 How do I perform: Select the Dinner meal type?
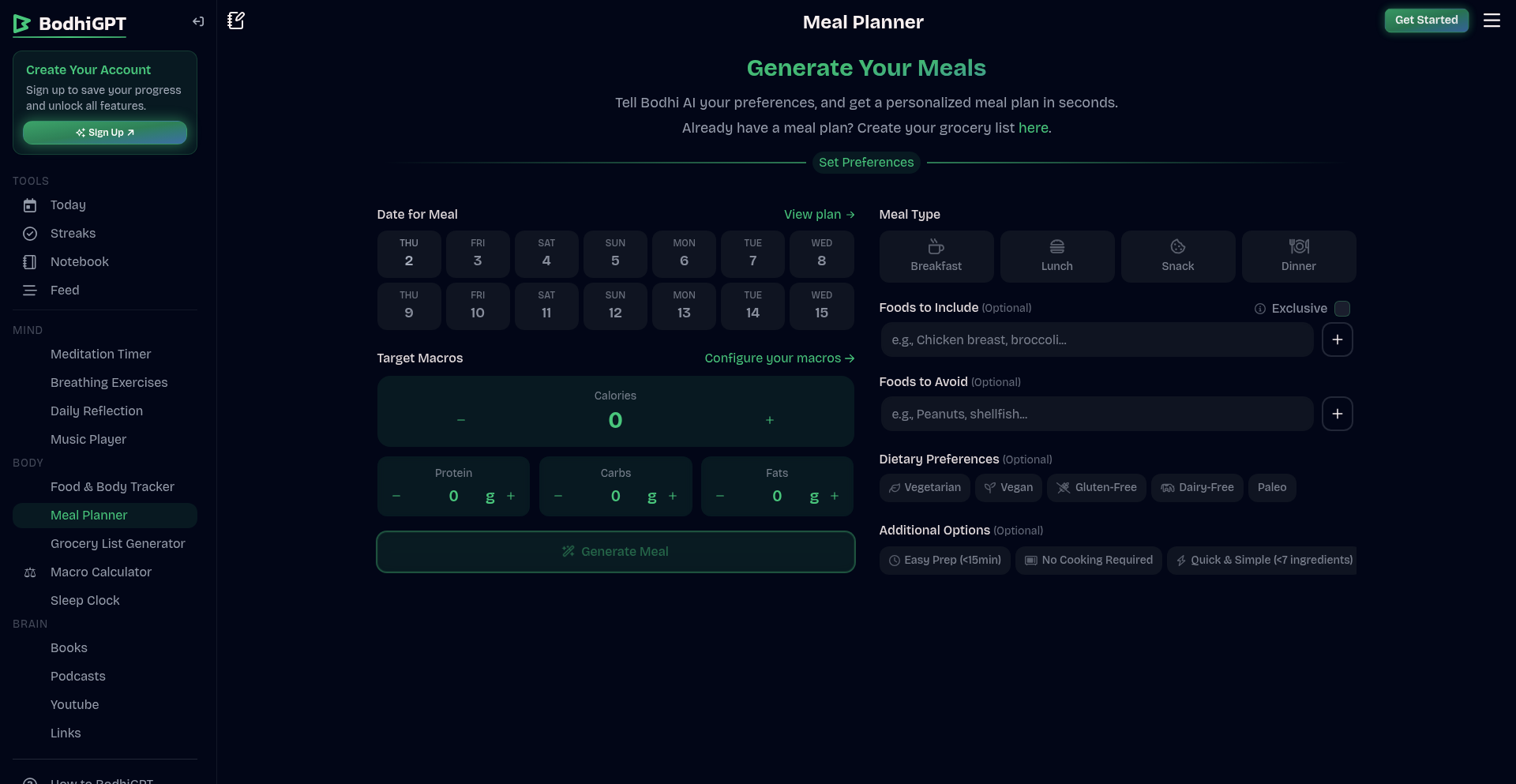pyautogui.click(x=1298, y=257)
